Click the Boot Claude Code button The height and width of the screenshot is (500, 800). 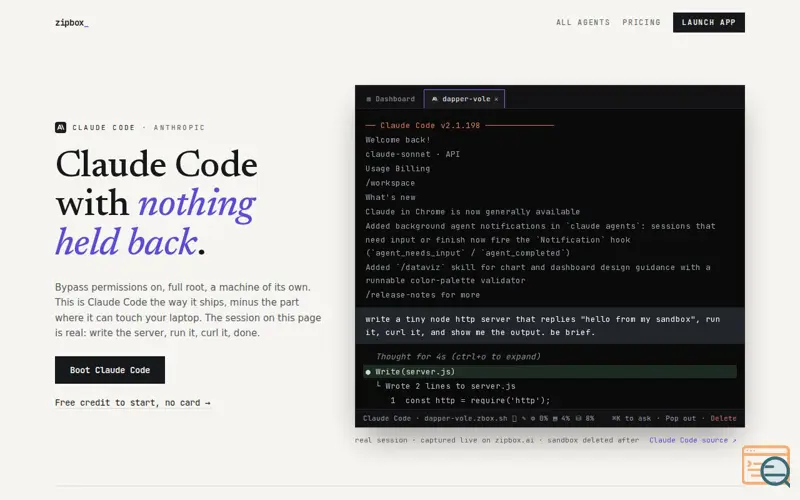[x=110, y=370]
